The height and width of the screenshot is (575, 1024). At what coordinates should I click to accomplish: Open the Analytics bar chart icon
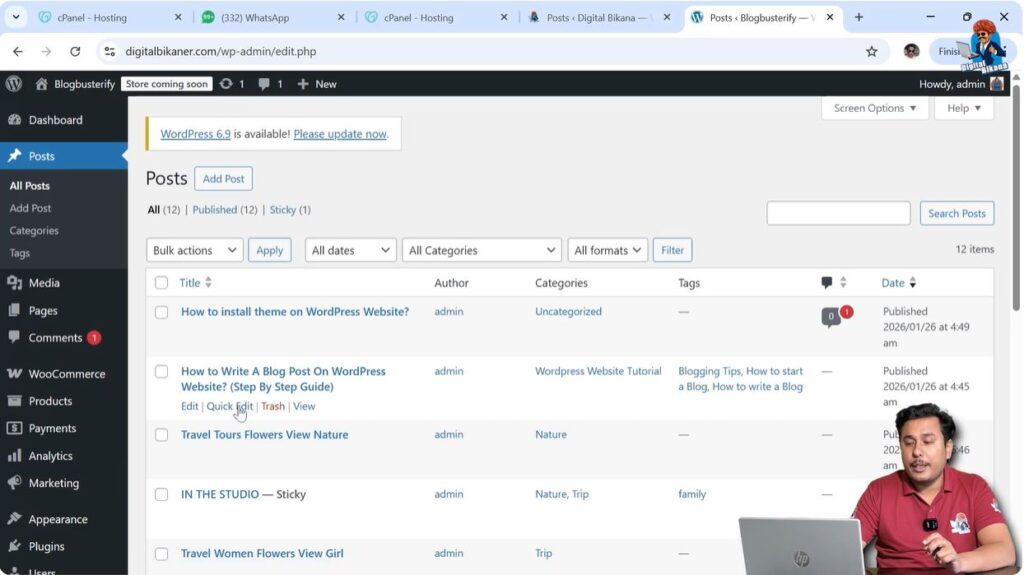[14, 455]
